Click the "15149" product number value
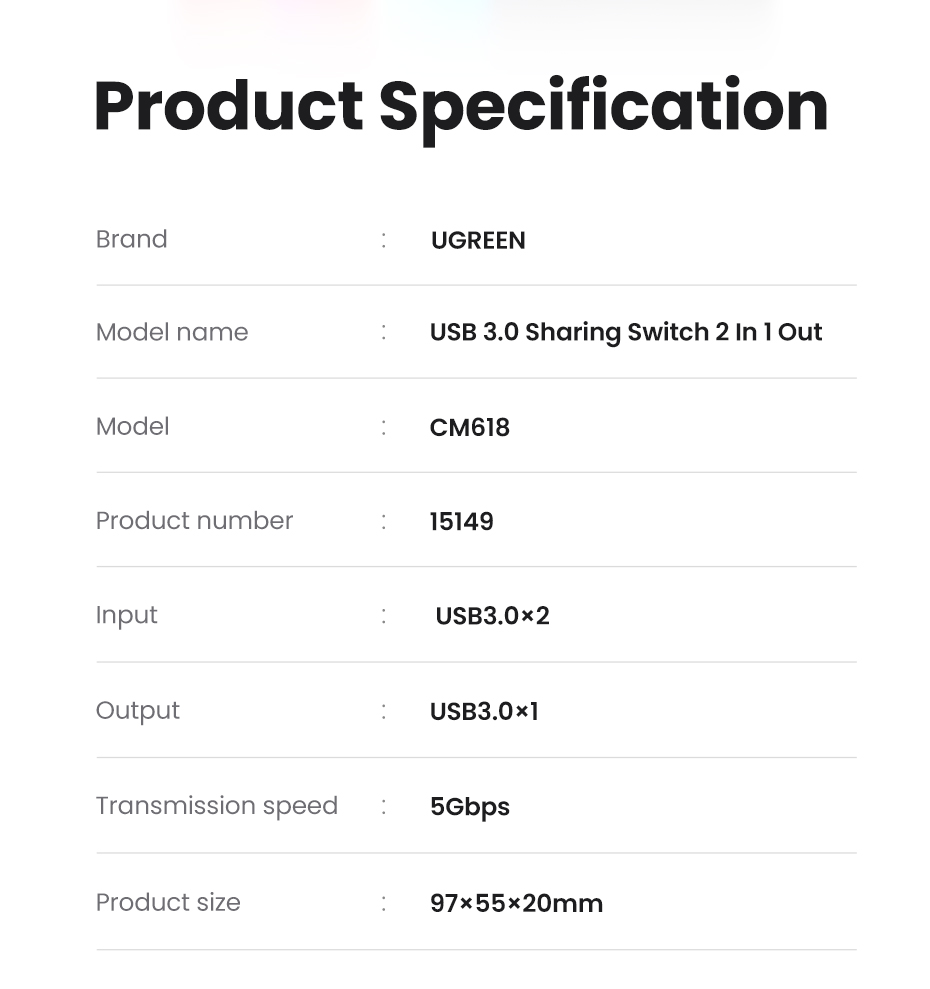Screen dimensions: 930x989 coord(462,522)
